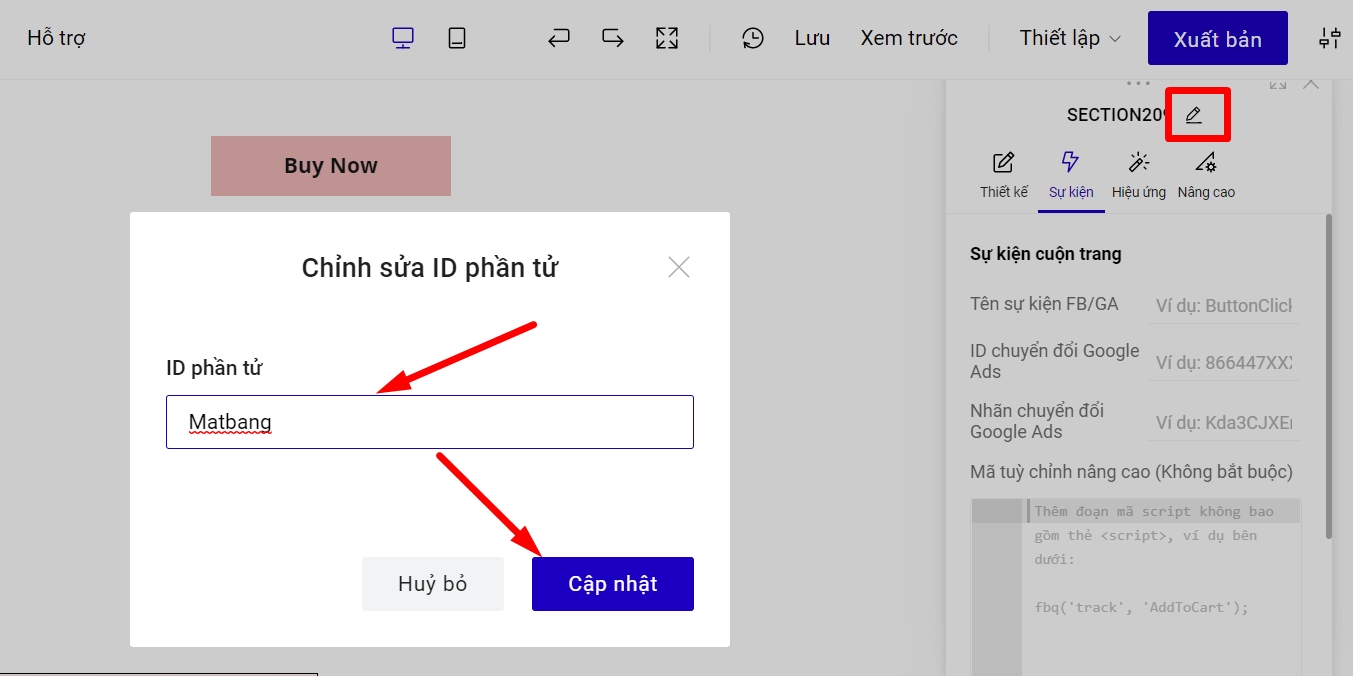Open the settings sliders icon
Screen dimensions: 1353x676
coord(1329,39)
